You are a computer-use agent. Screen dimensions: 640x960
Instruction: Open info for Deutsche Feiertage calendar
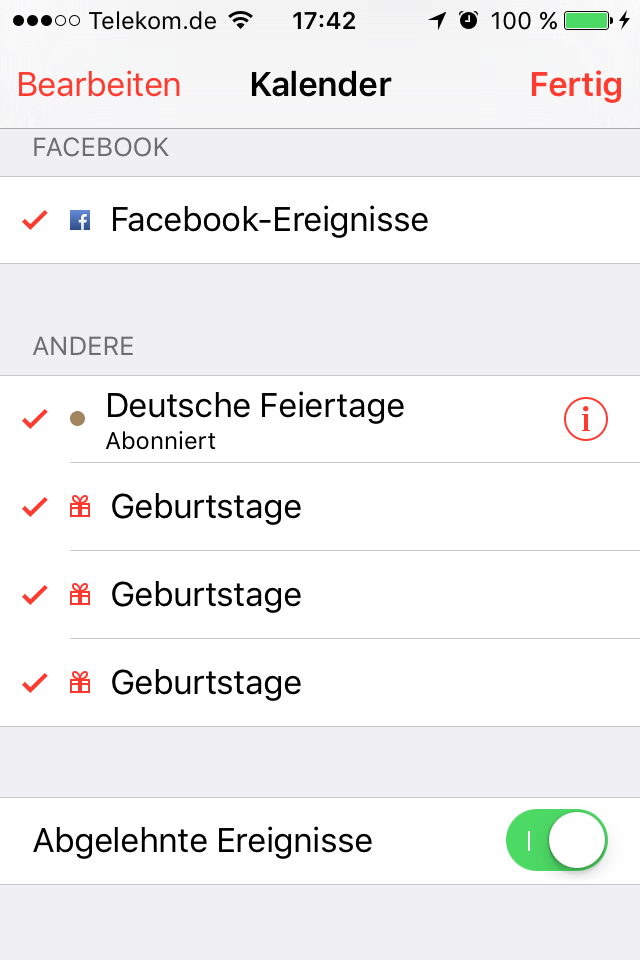pos(586,420)
